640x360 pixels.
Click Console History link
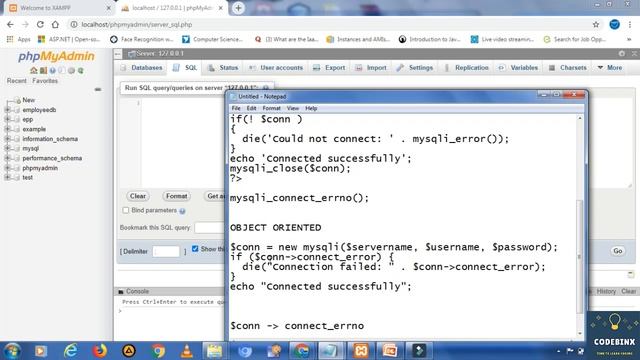pos(606,291)
